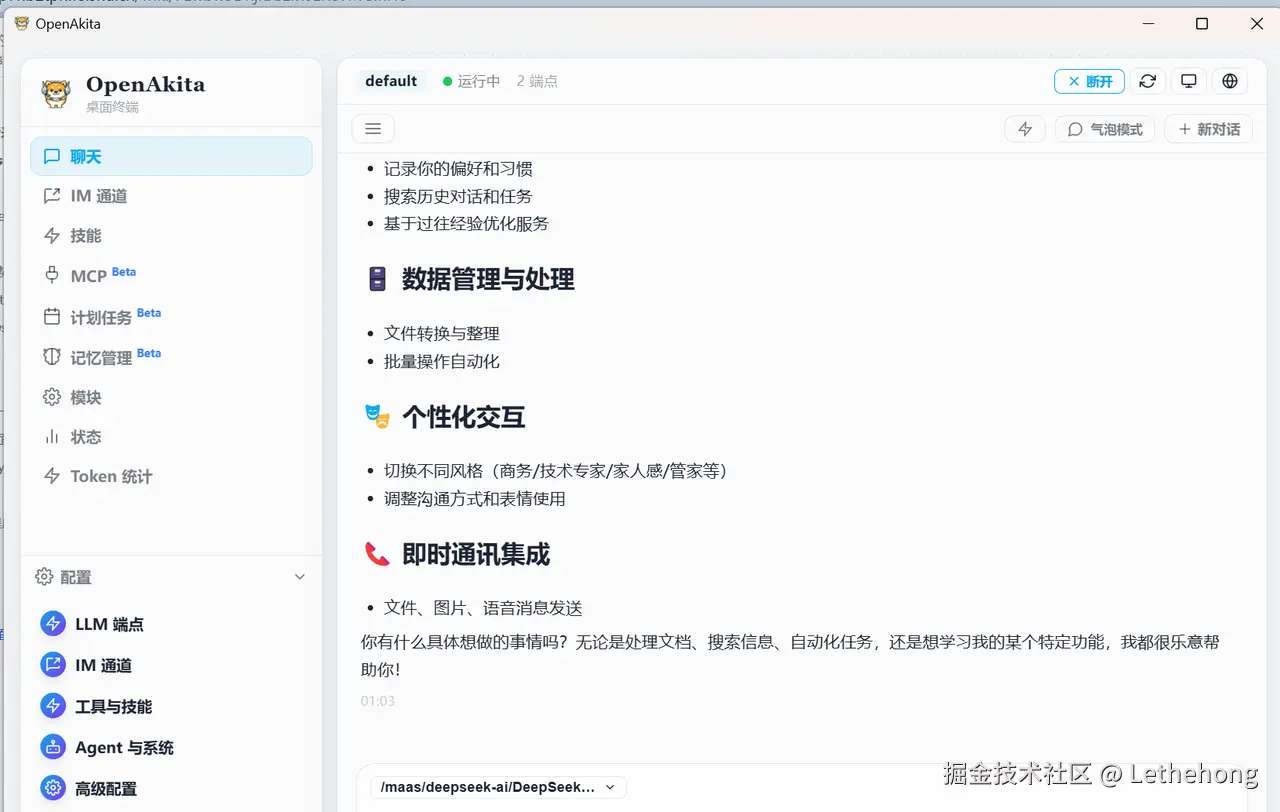Click the 文件、图片、语音消息发送 list item
Image resolution: width=1280 pixels, height=812 pixels.
tap(483, 608)
